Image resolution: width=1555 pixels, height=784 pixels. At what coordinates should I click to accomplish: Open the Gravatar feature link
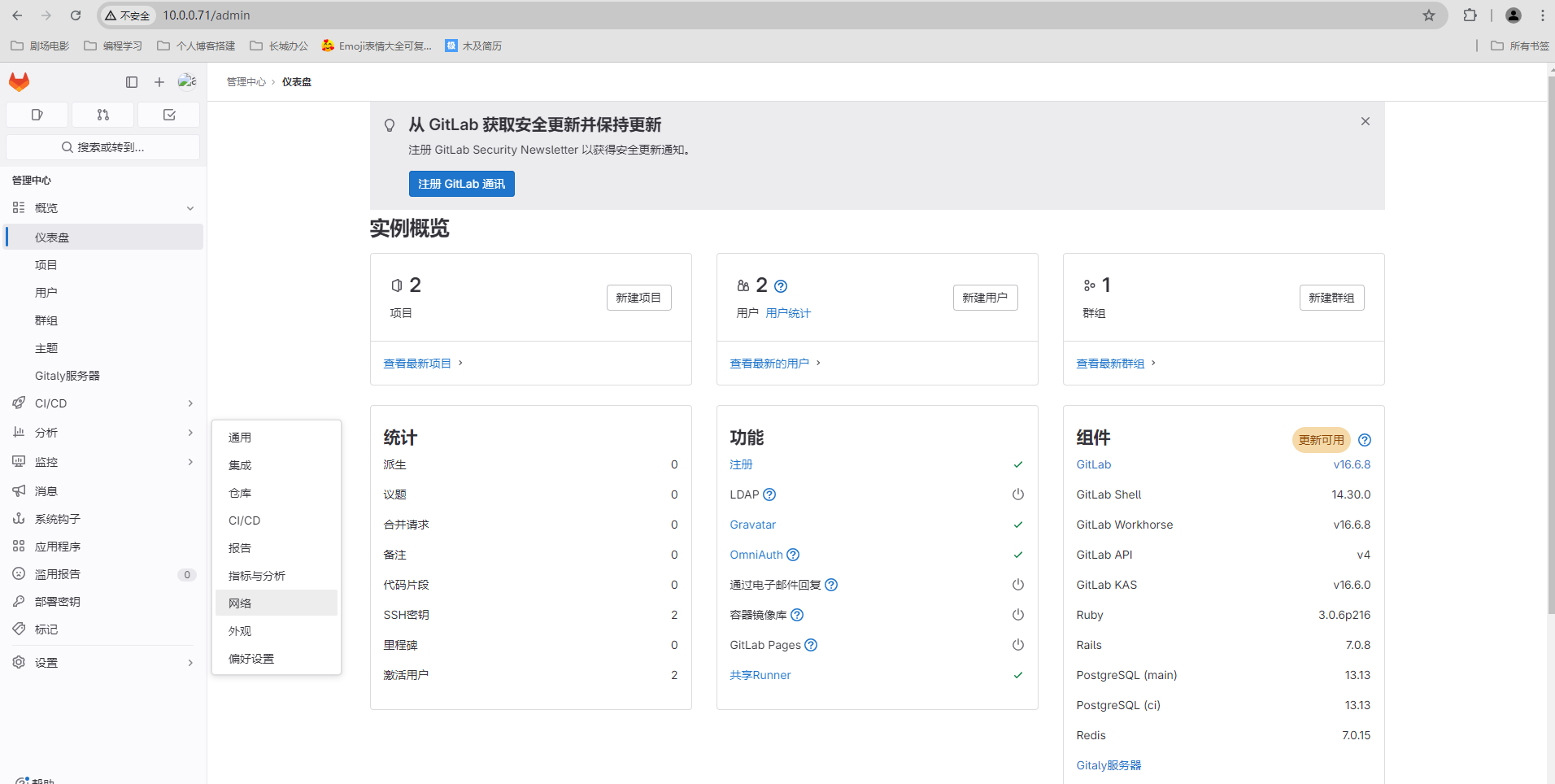[x=753, y=525]
